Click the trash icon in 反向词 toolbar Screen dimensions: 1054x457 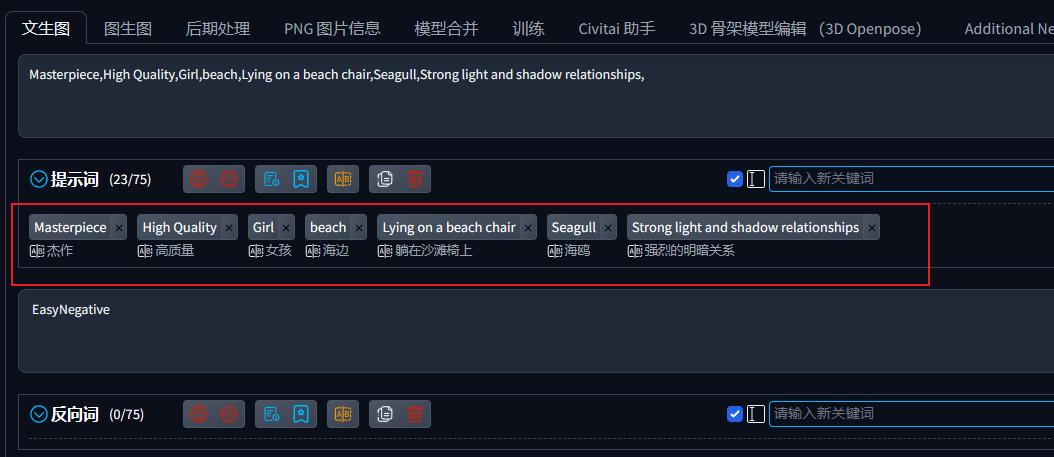pyautogui.click(x=415, y=414)
